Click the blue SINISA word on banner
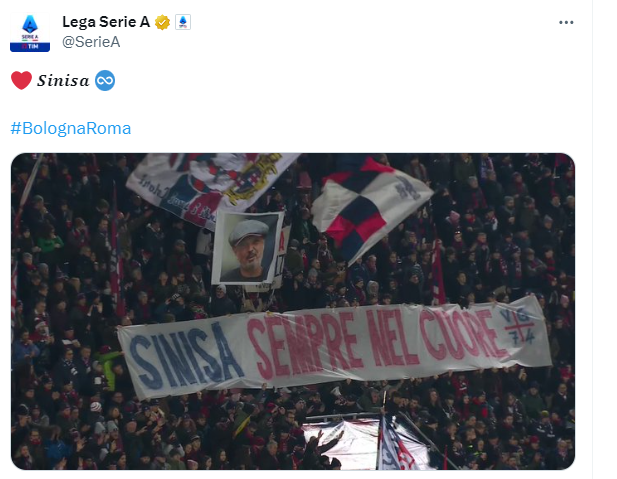The height and width of the screenshot is (479, 617). point(185,357)
